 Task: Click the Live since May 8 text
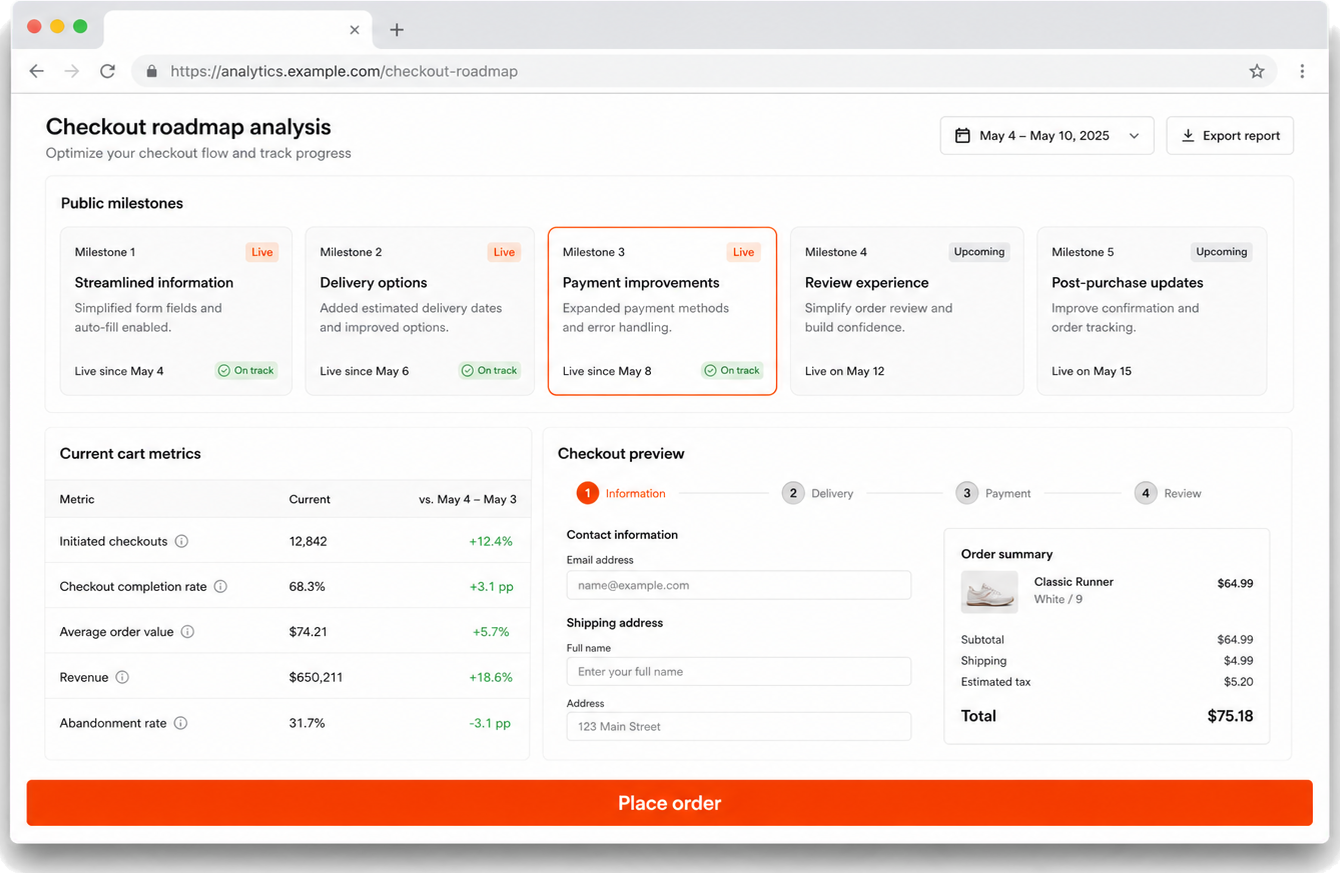pos(607,371)
